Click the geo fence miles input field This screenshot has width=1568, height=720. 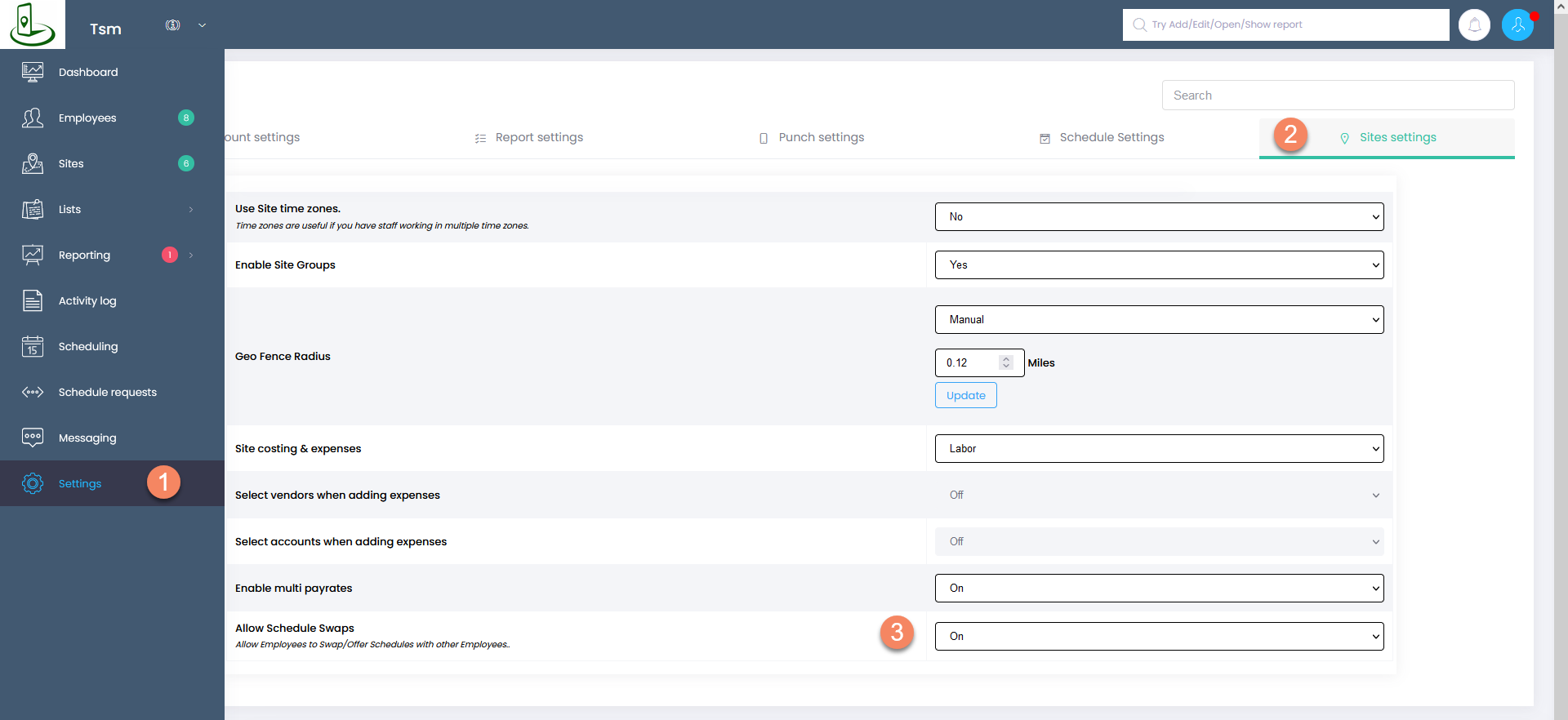coord(979,362)
